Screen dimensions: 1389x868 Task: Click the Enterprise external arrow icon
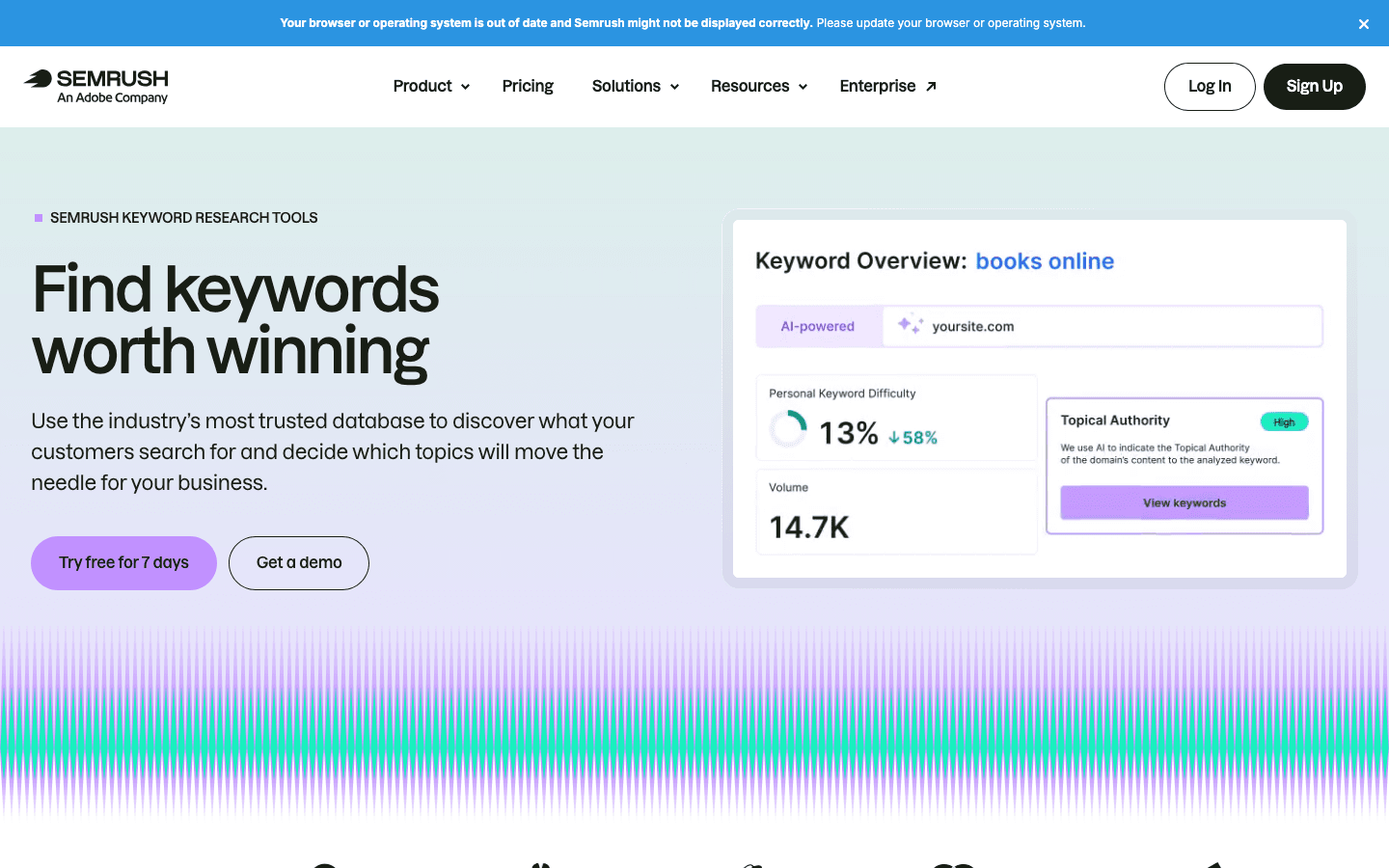pyautogui.click(x=931, y=87)
